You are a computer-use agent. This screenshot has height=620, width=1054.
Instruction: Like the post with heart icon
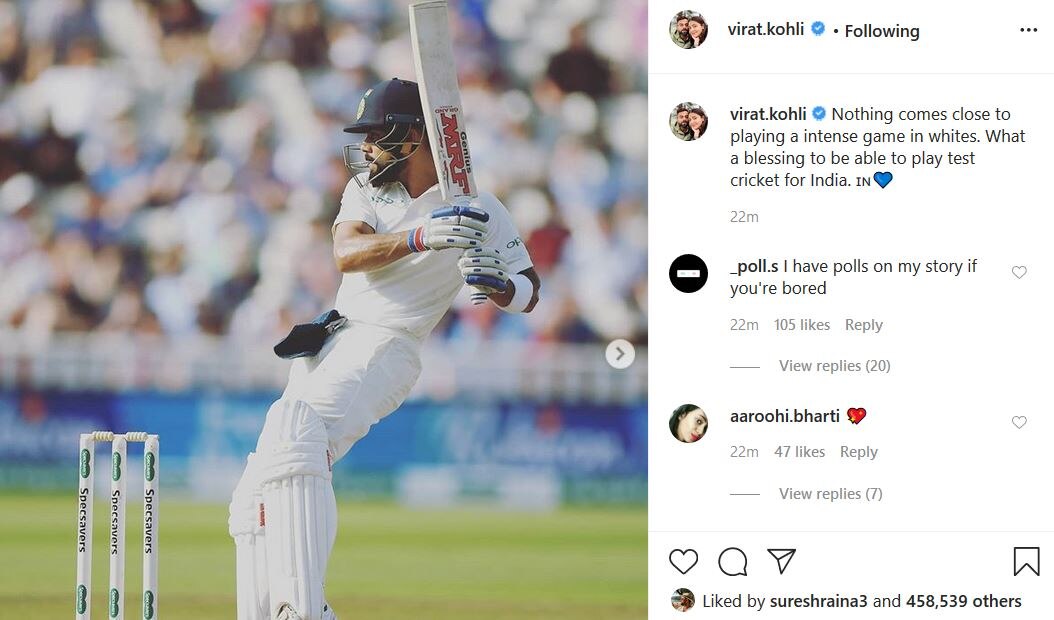pos(684,561)
